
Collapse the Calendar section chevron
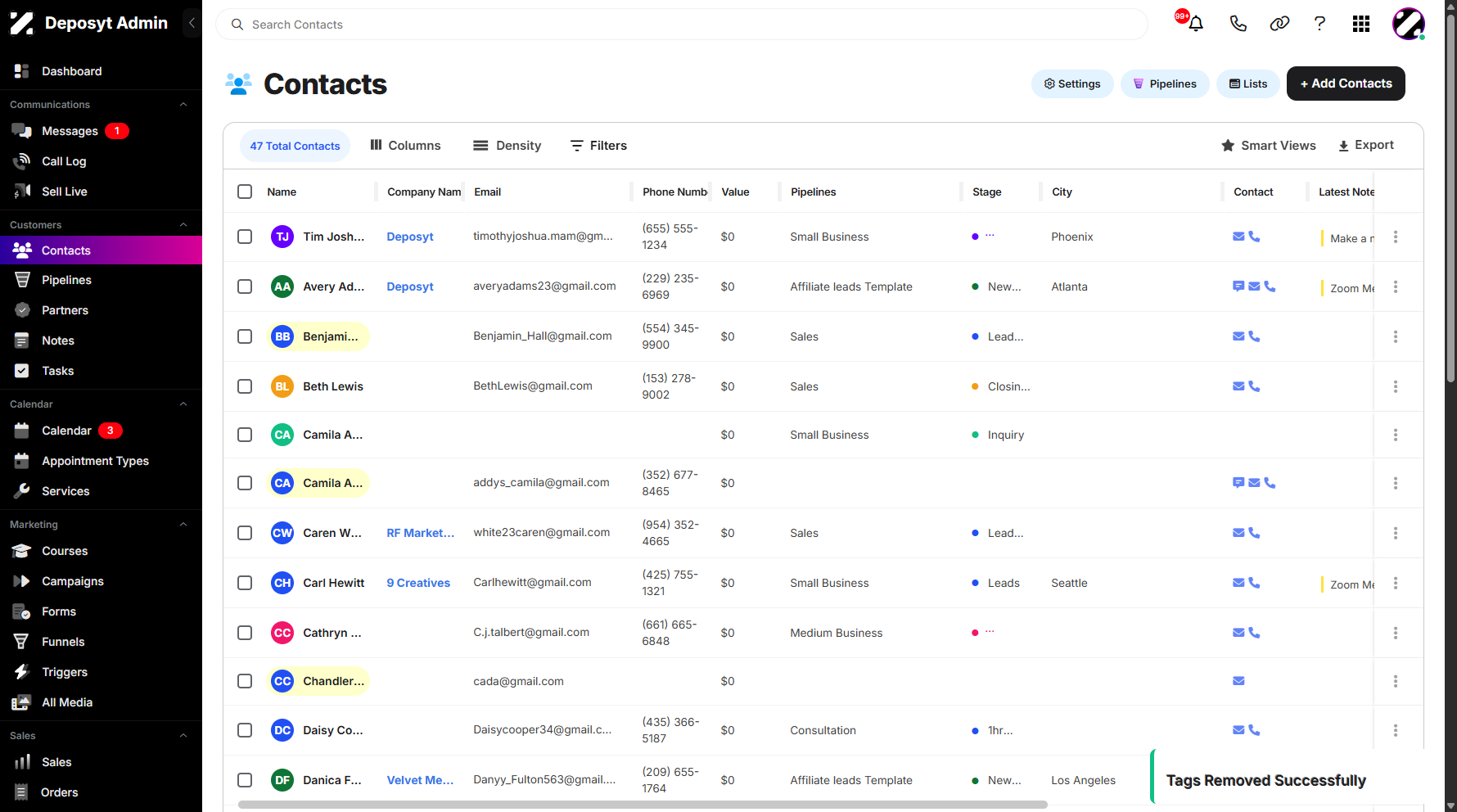(183, 404)
